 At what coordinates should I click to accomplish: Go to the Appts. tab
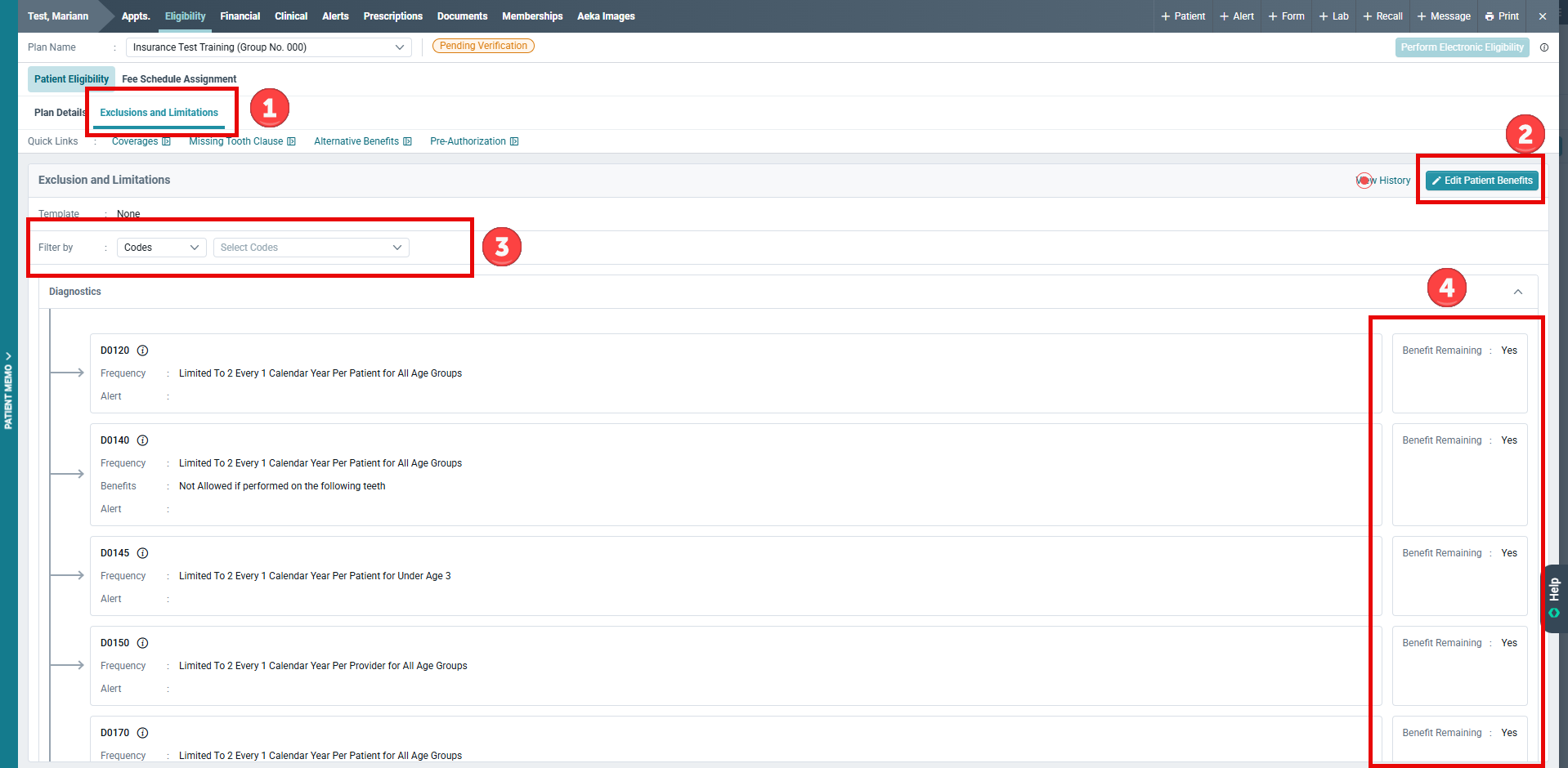click(x=136, y=16)
